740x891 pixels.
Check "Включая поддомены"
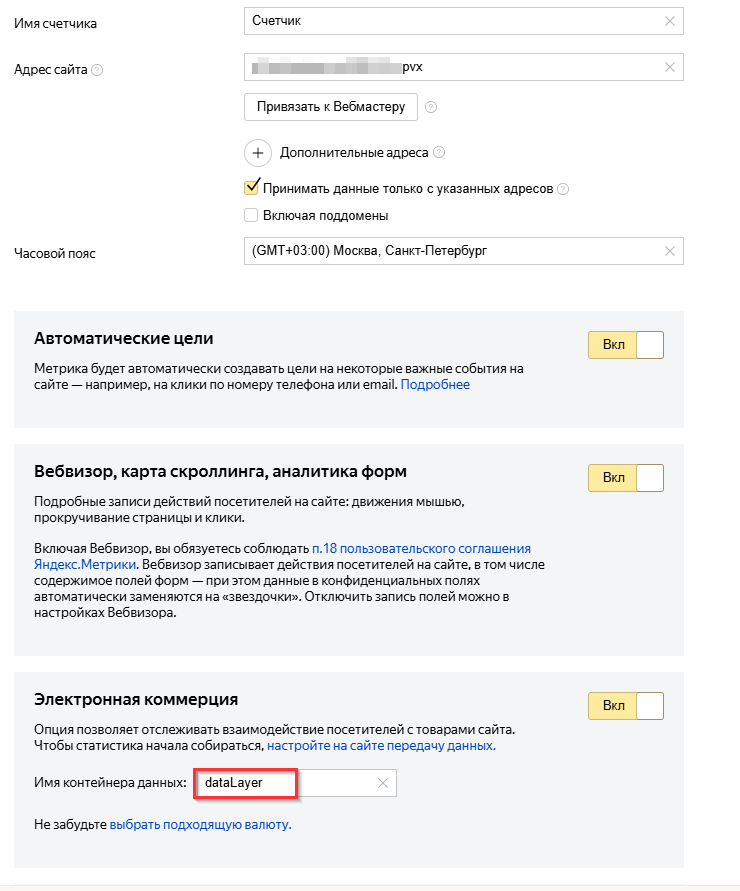(x=251, y=215)
